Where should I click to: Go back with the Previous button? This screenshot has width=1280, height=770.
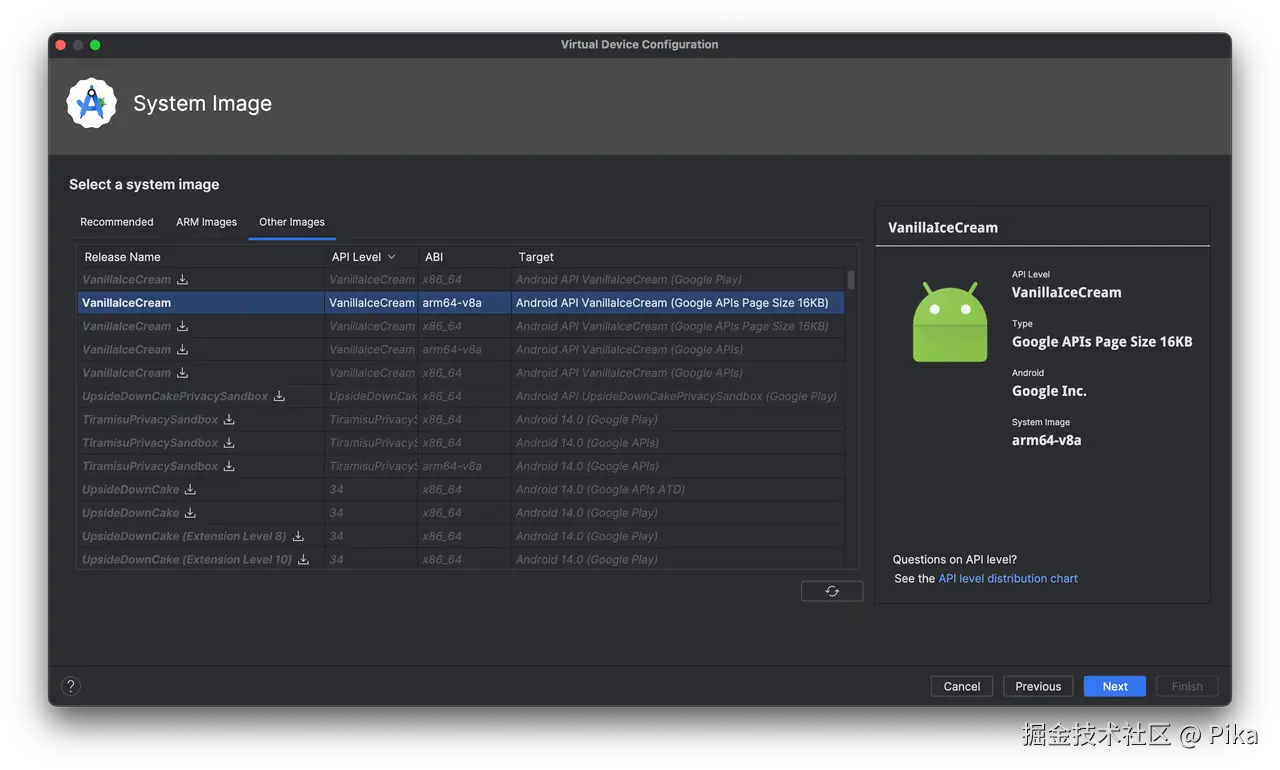(x=1038, y=686)
